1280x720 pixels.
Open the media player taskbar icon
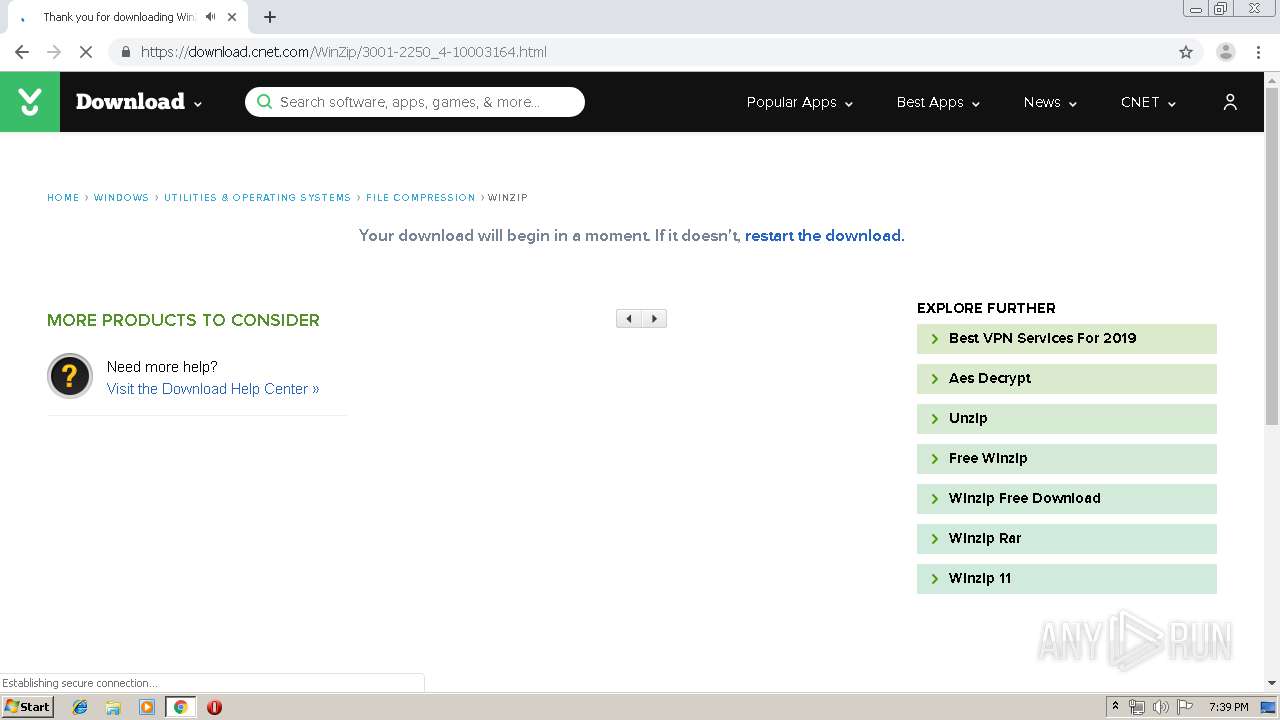(147, 707)
